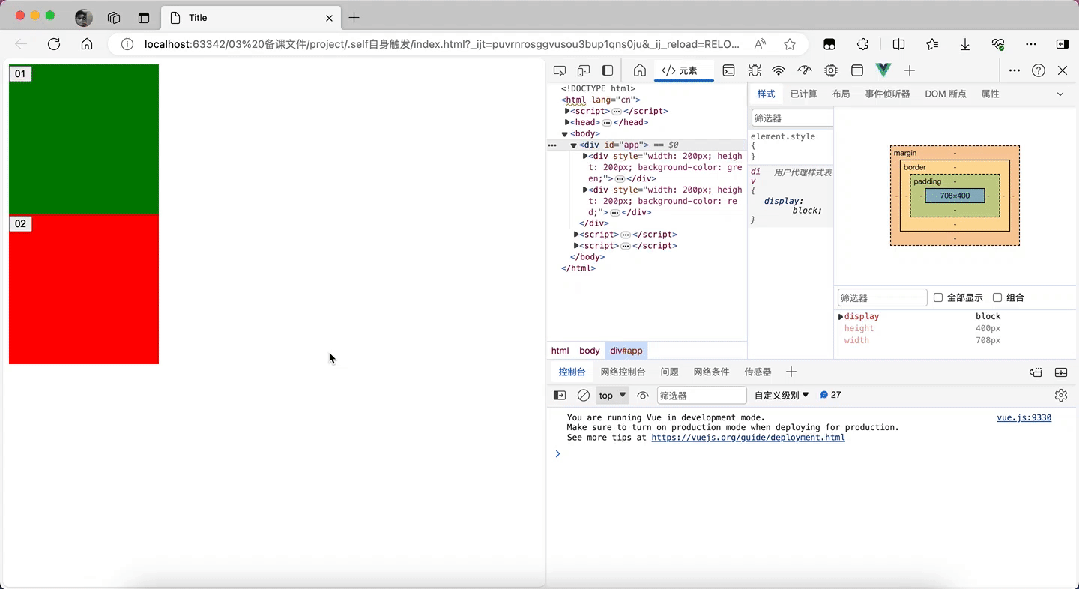
Task: Open DevTools customize menu (three dots)
Action: pos(1014,70)
